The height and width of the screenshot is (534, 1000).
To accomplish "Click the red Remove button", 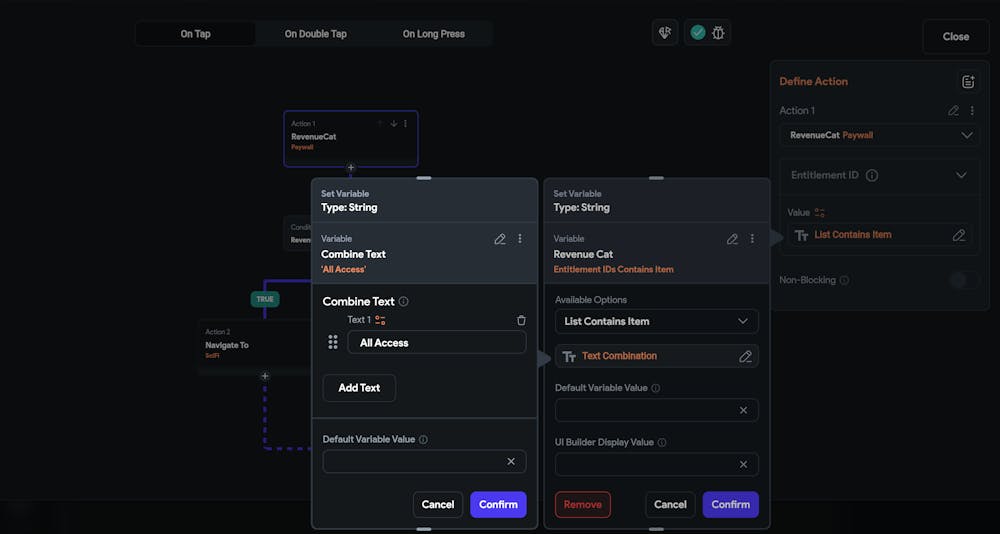I will coord(582,505).
